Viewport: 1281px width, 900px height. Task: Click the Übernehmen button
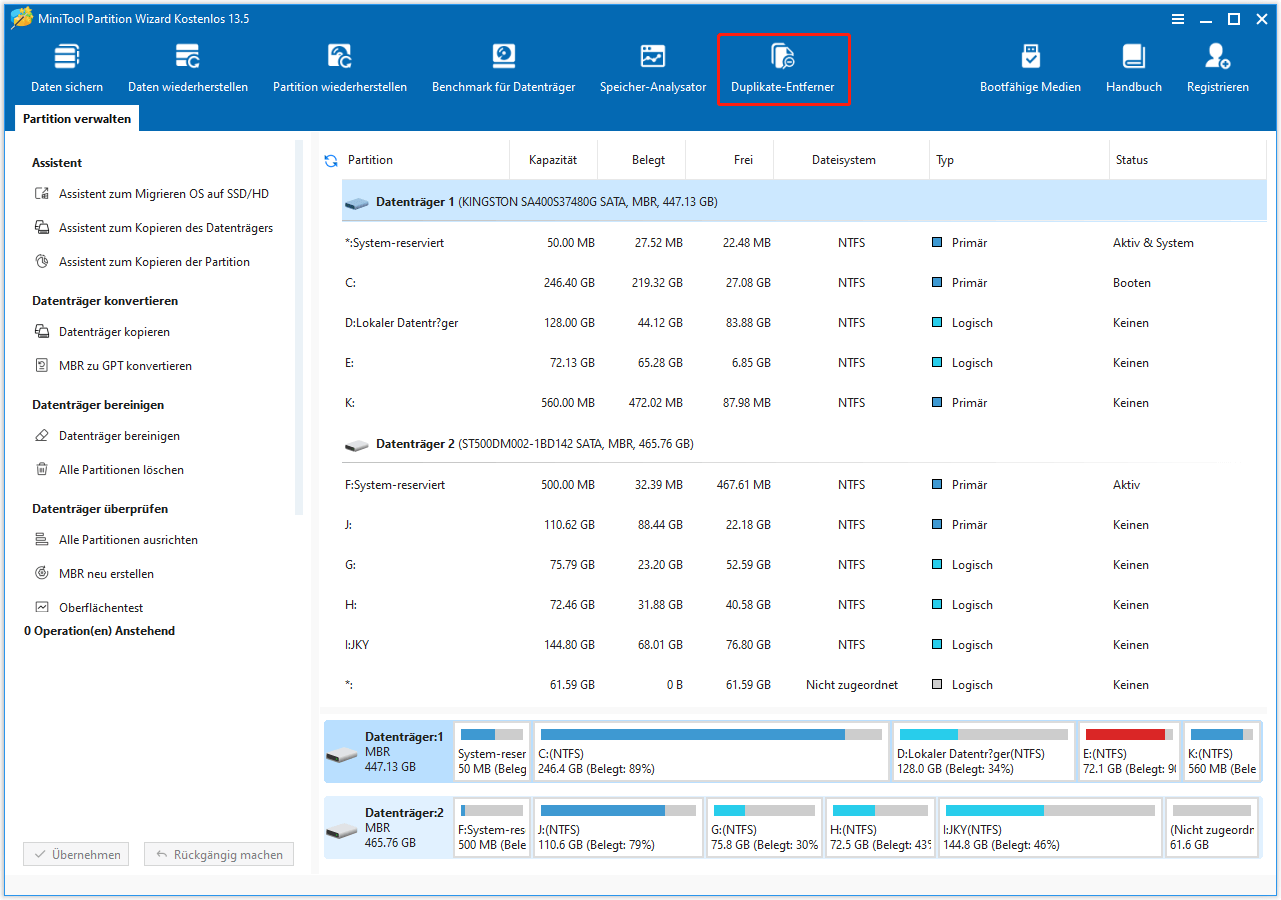pyautogui.click(x=75, y=853)
